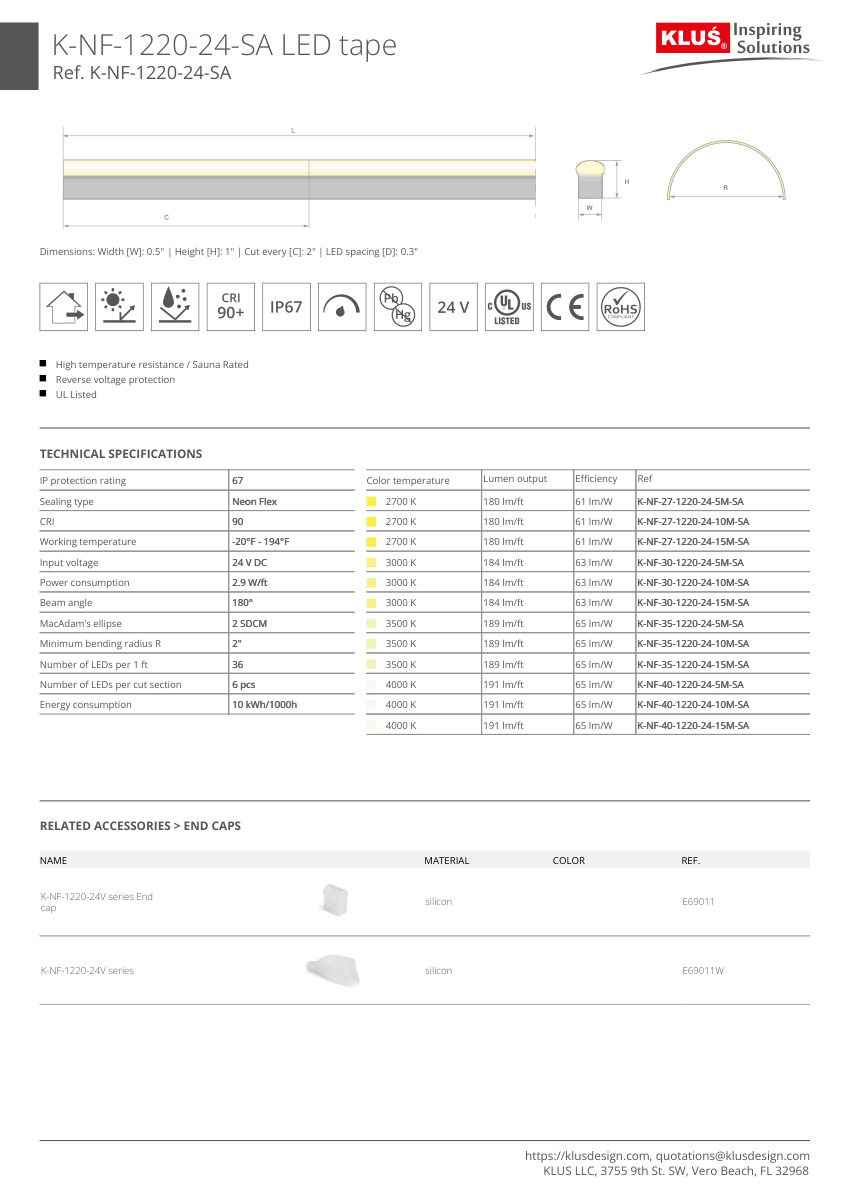Screen dimensions: 850x1203
Task: Click the 24 V voltage badge
Action: click(453, 307)
